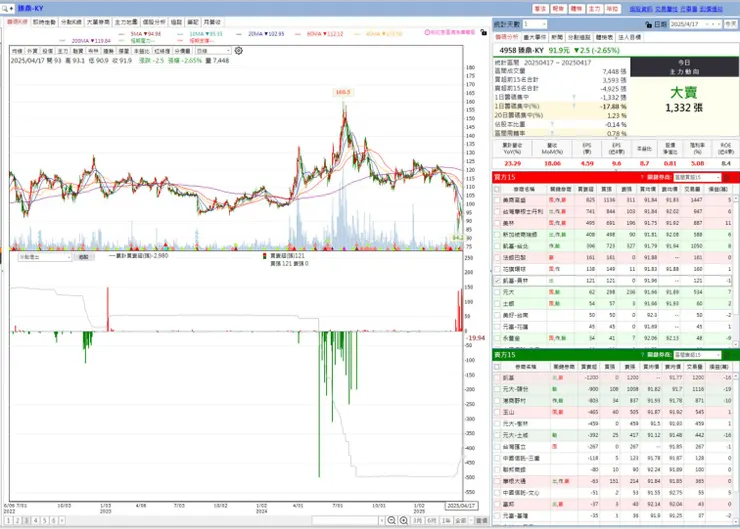Check the 玉山 seller row checkbox
The width and height of the screenshot is (740, 529).
(x=497, y=412)
